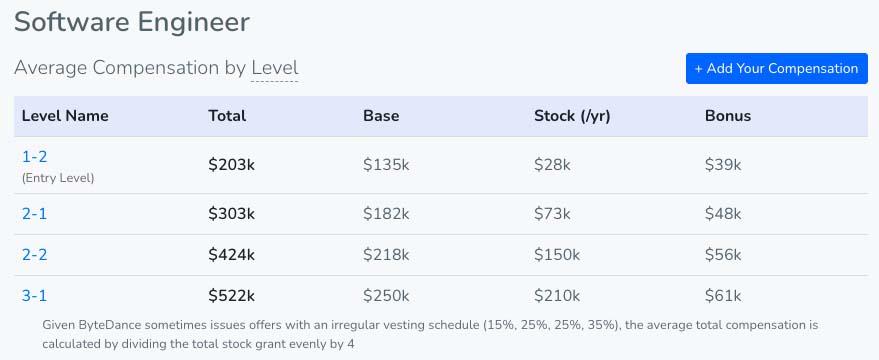
Task: Click the Bonus column header
Action: [x=728, y=116]
